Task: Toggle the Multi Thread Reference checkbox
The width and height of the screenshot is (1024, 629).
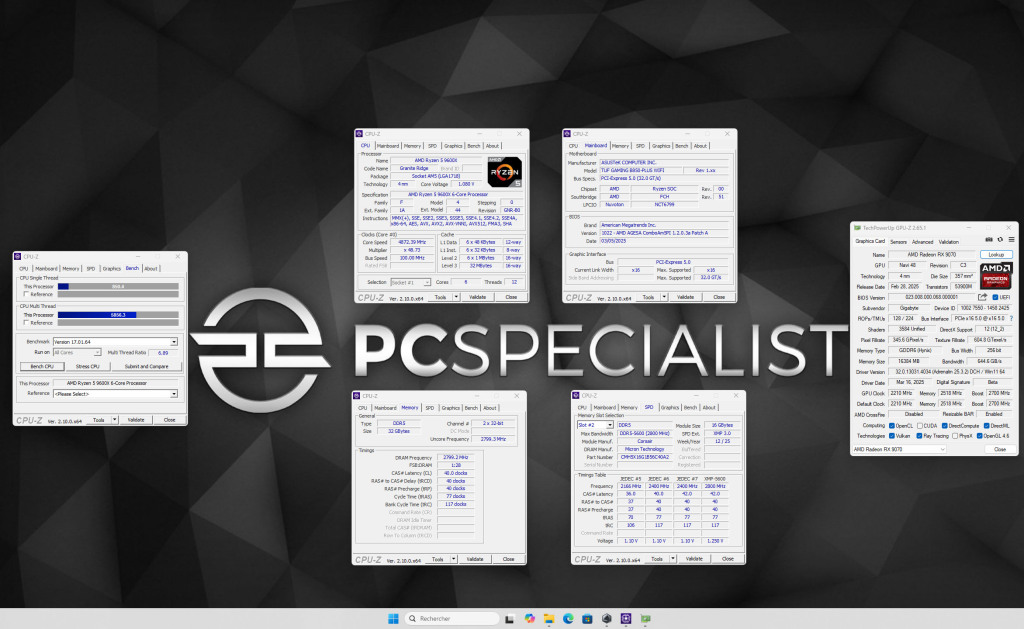Action: pyautogui.click(x=26, y=323)
